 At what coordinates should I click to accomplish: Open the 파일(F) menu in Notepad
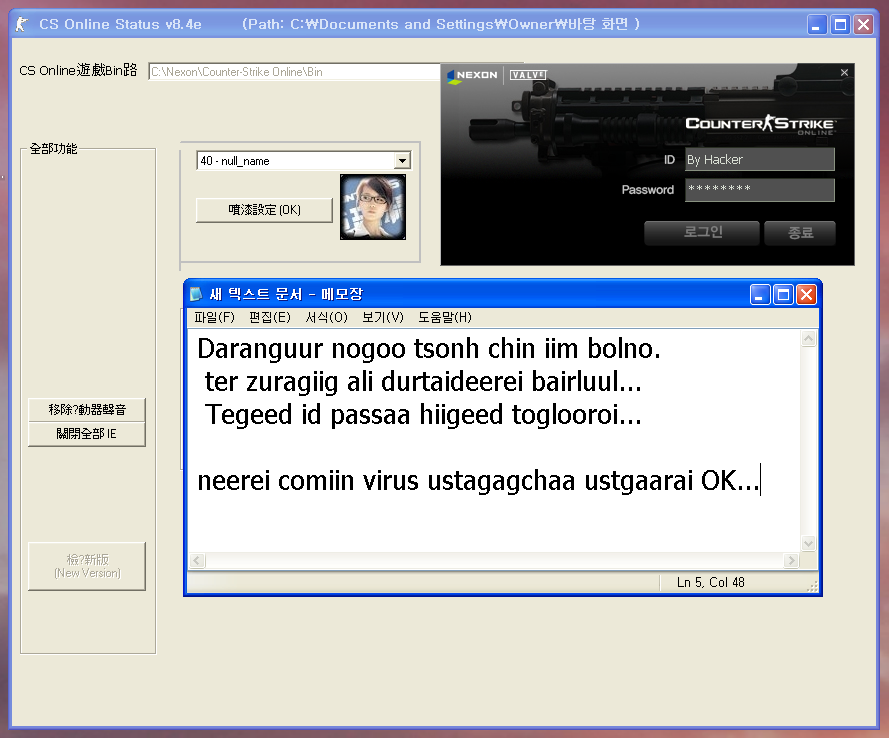pyautogui.click(x=214, y=317)
